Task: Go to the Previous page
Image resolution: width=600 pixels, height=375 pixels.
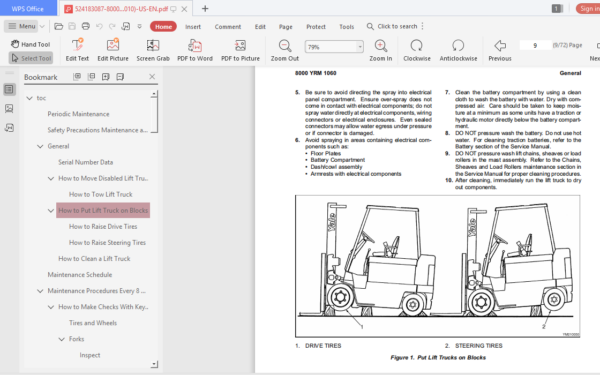Action: point(500,50)
